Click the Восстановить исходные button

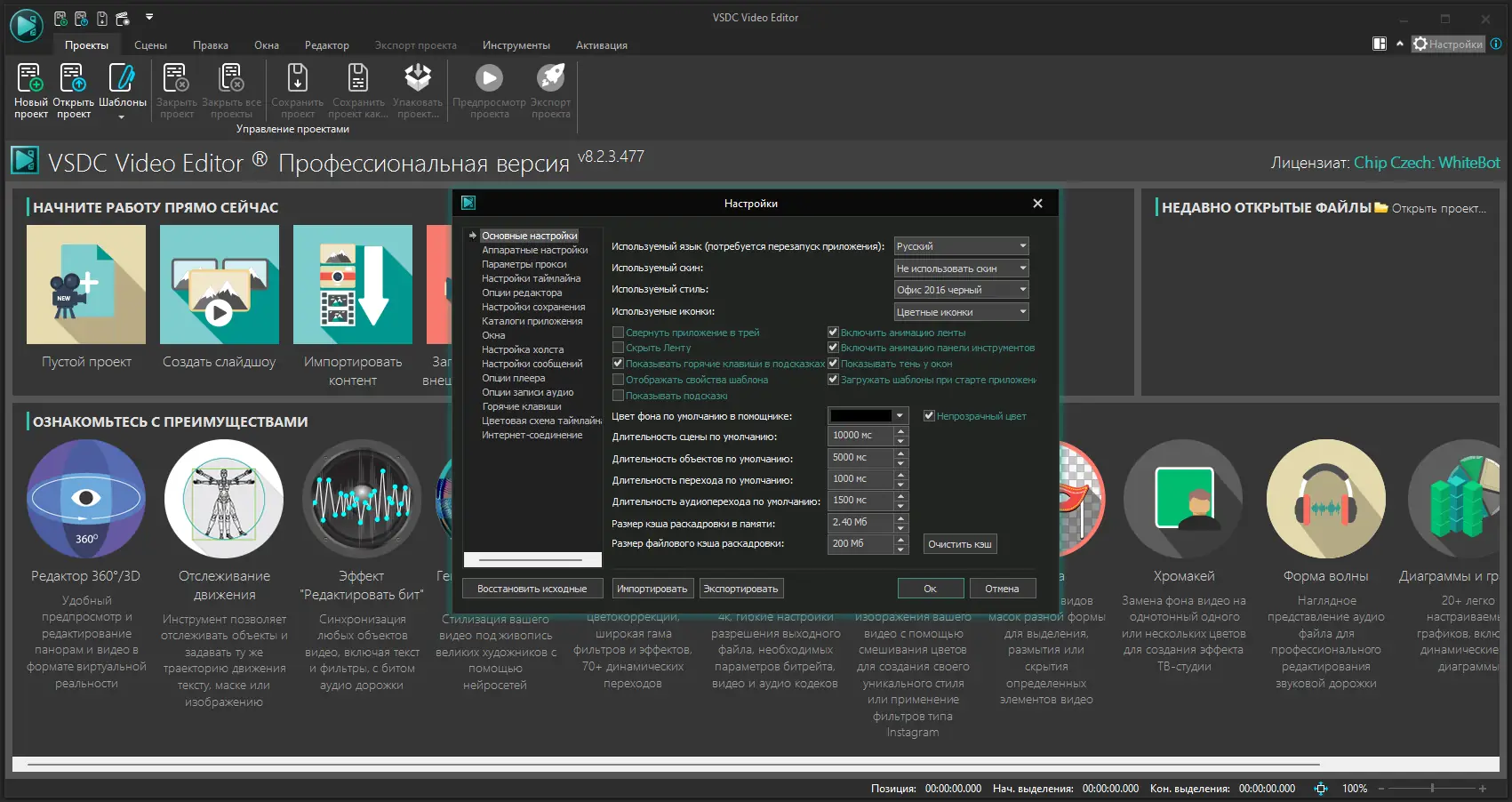(532, 589)
